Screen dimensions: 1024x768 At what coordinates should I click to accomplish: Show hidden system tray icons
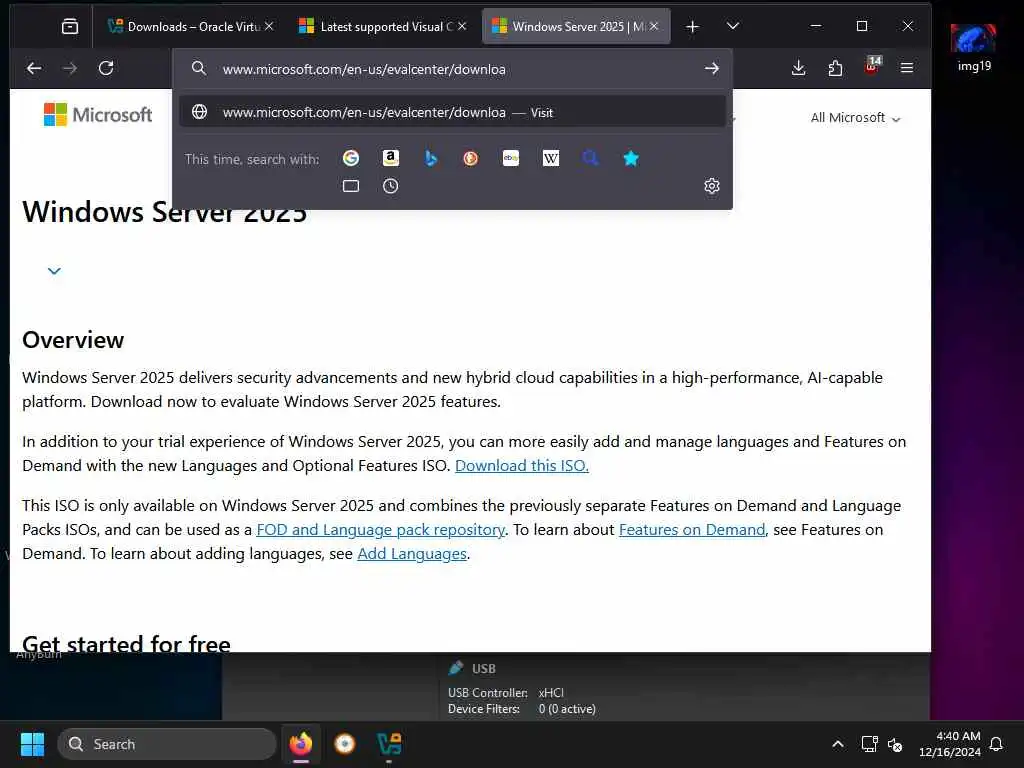837,744
